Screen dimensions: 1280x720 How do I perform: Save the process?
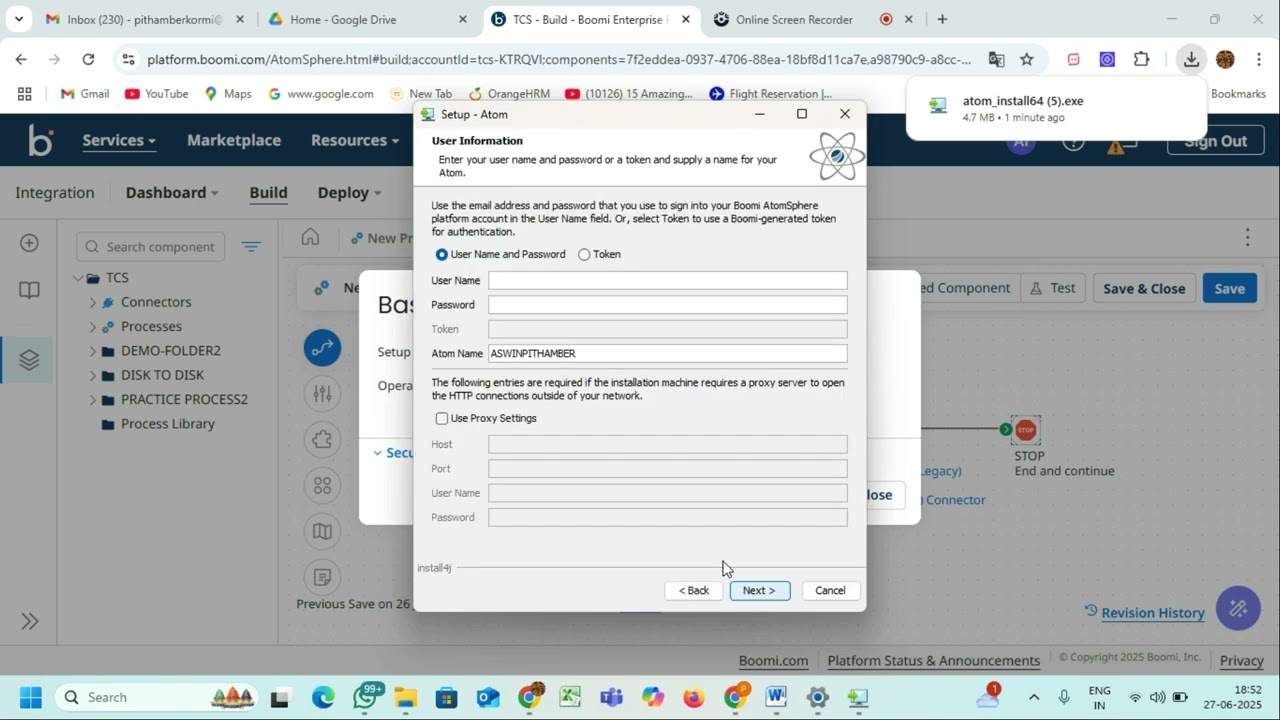tap(1229, 288)
